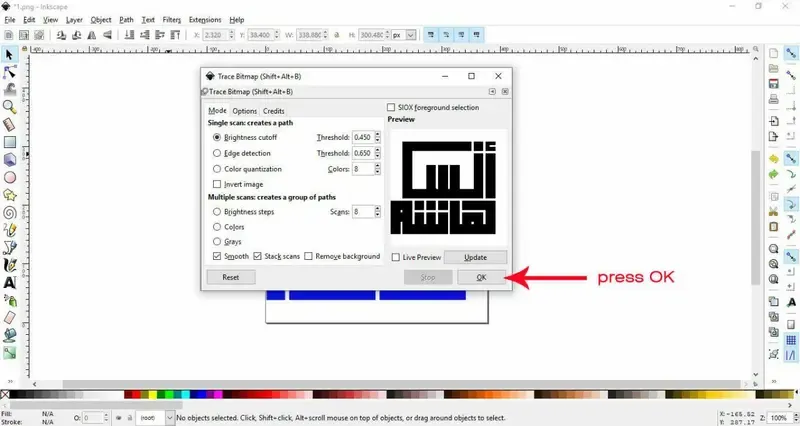800x426 pixels.
Task: Switch to the Options tab
Action: 244,111
